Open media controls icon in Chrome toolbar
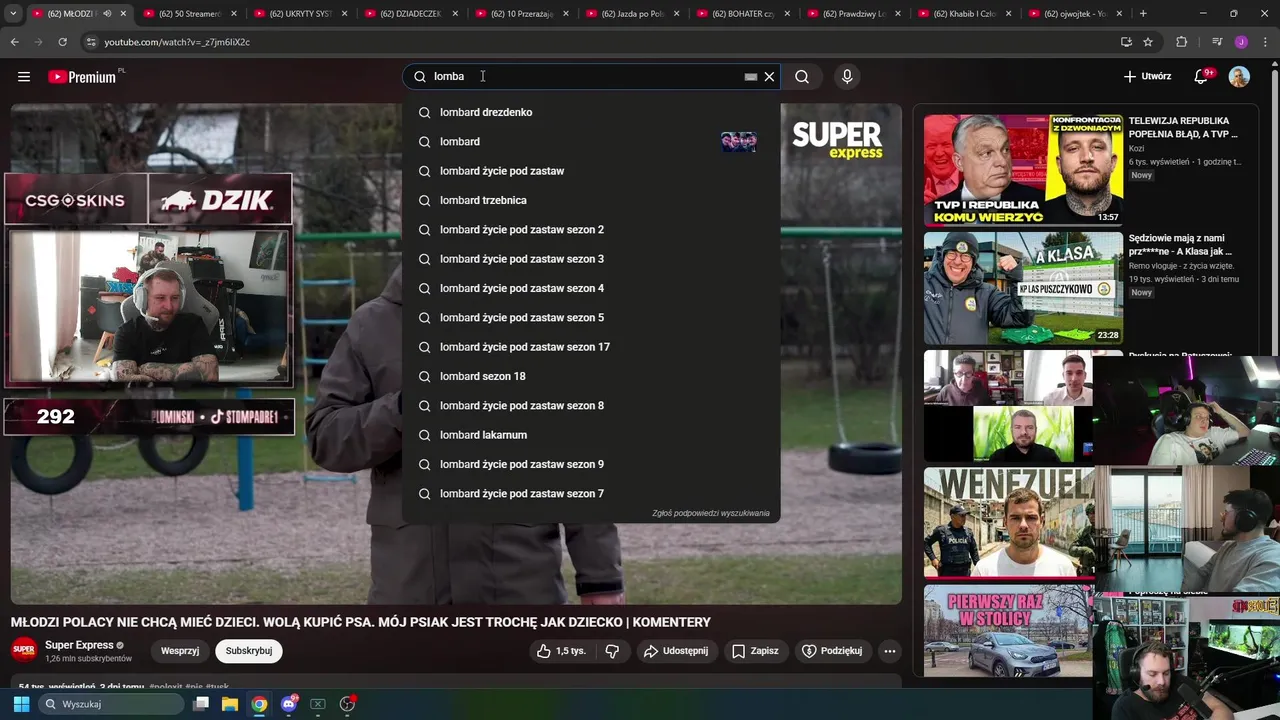The height and width of the screenshot is (720, 1280). 1216,42
